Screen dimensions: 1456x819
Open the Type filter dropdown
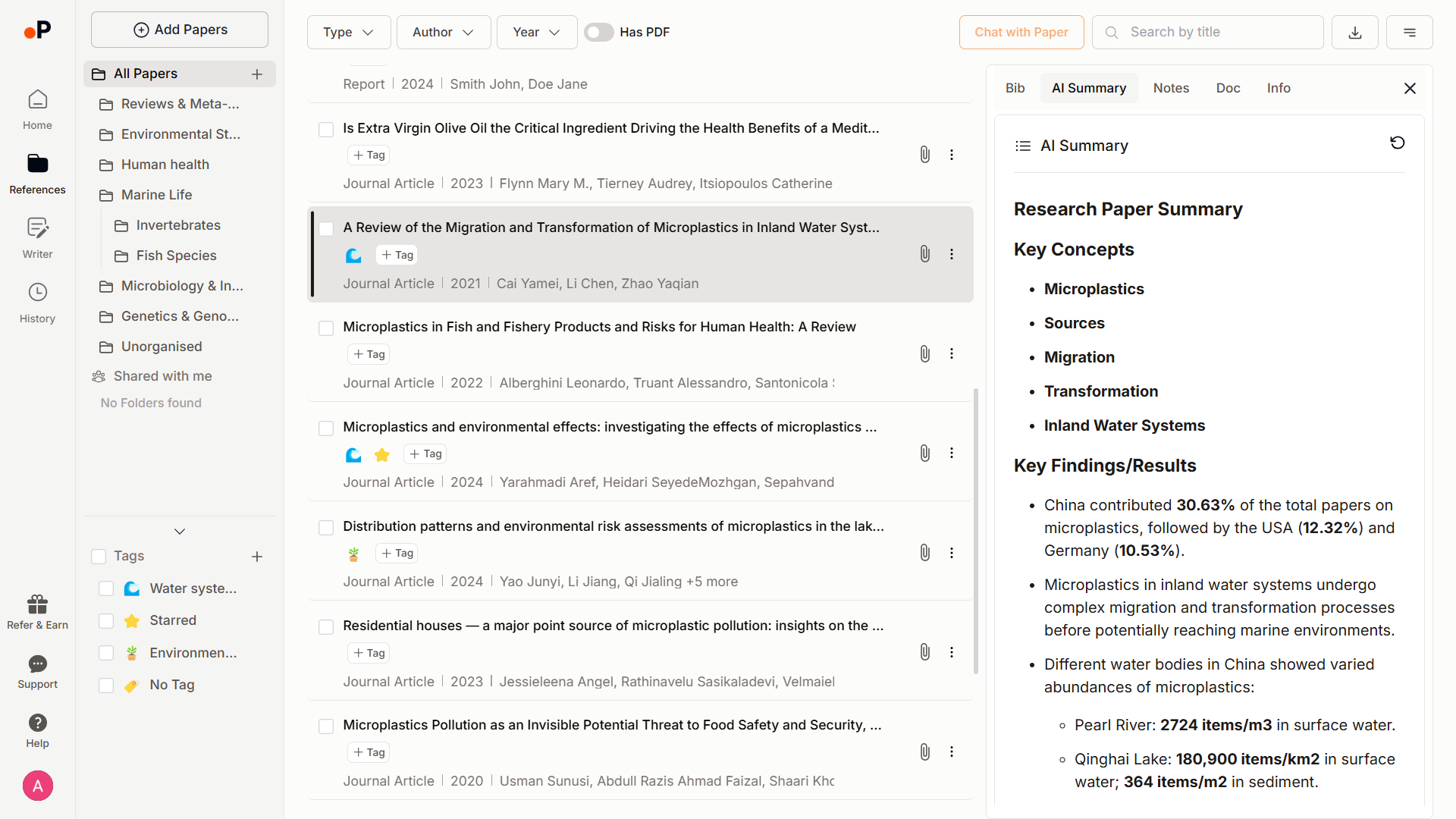click(348, 32)
